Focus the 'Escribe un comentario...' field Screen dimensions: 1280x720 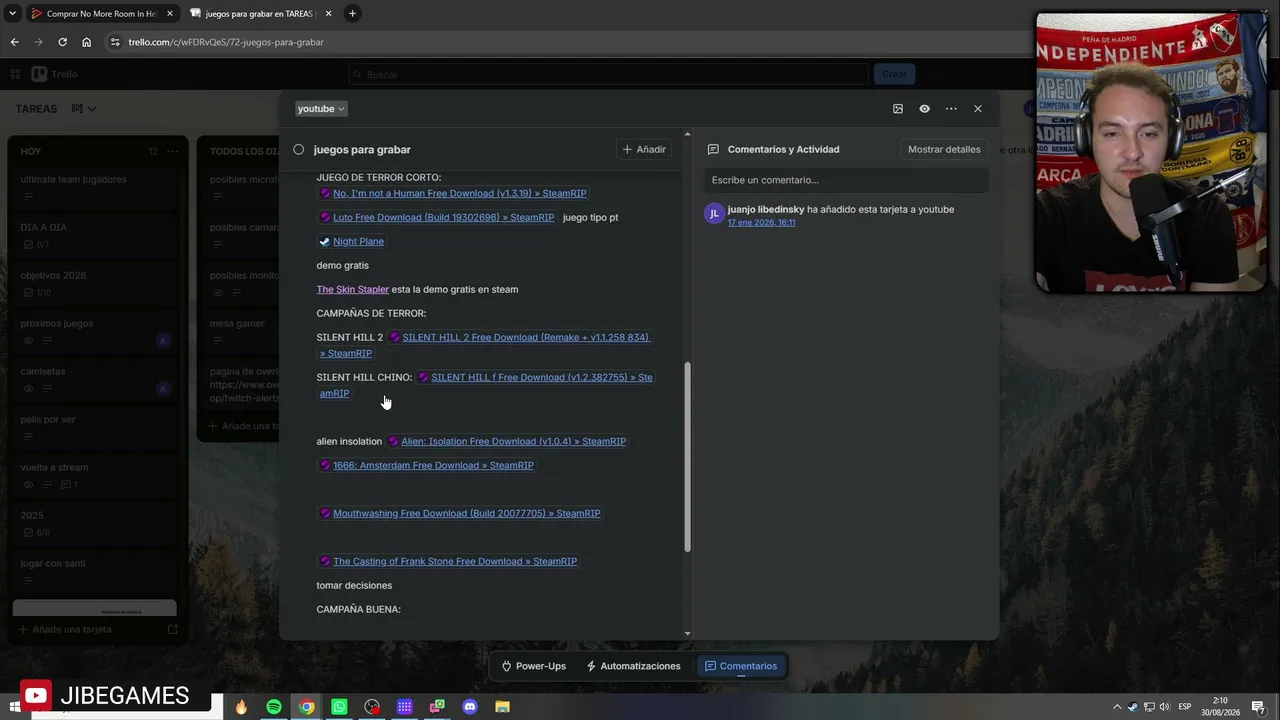pos(846,180)
